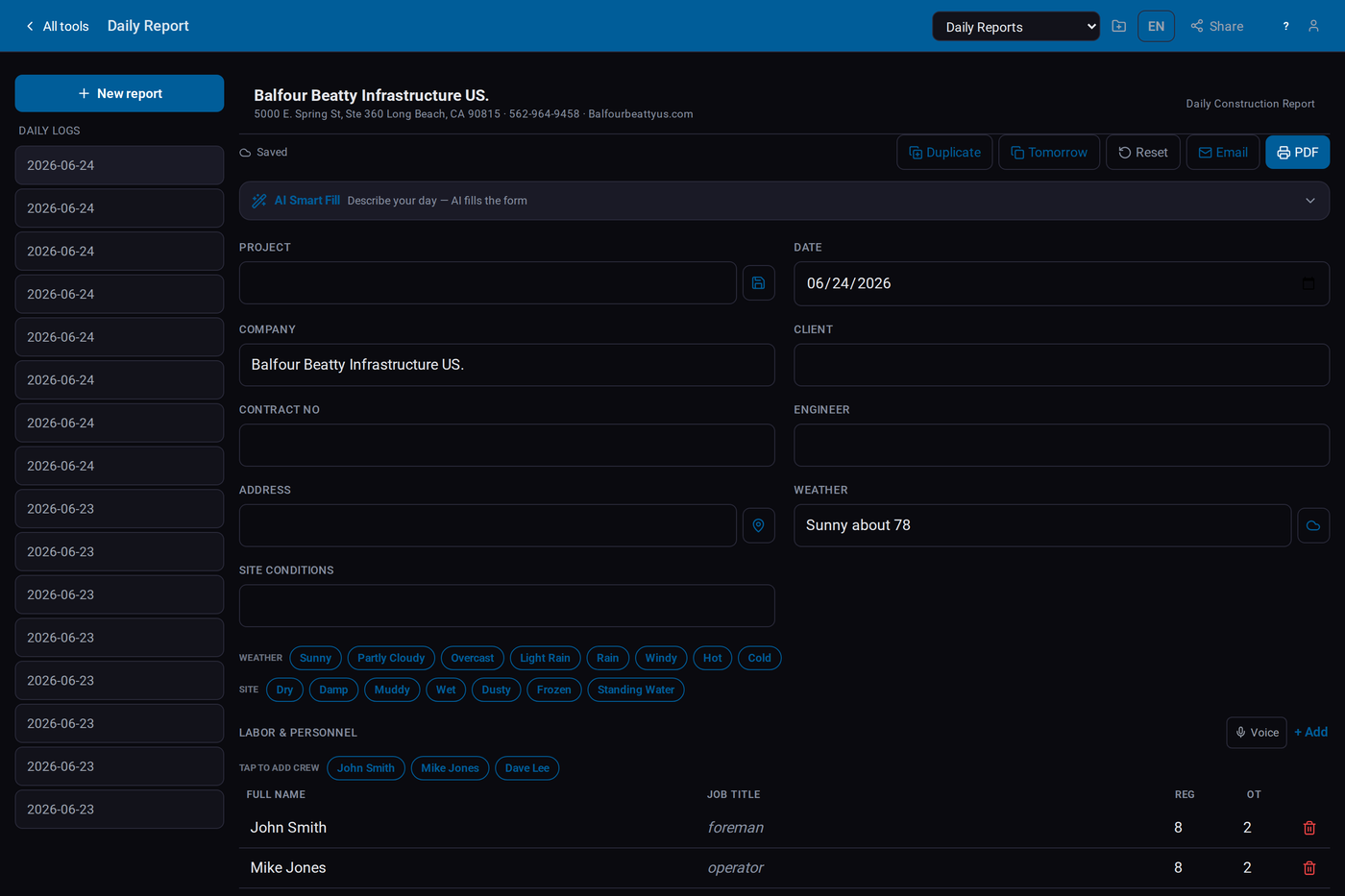Viewport: 1345px width, 896px height.
Task: Open help via the question mark icon
Action: click(1285, 26)
